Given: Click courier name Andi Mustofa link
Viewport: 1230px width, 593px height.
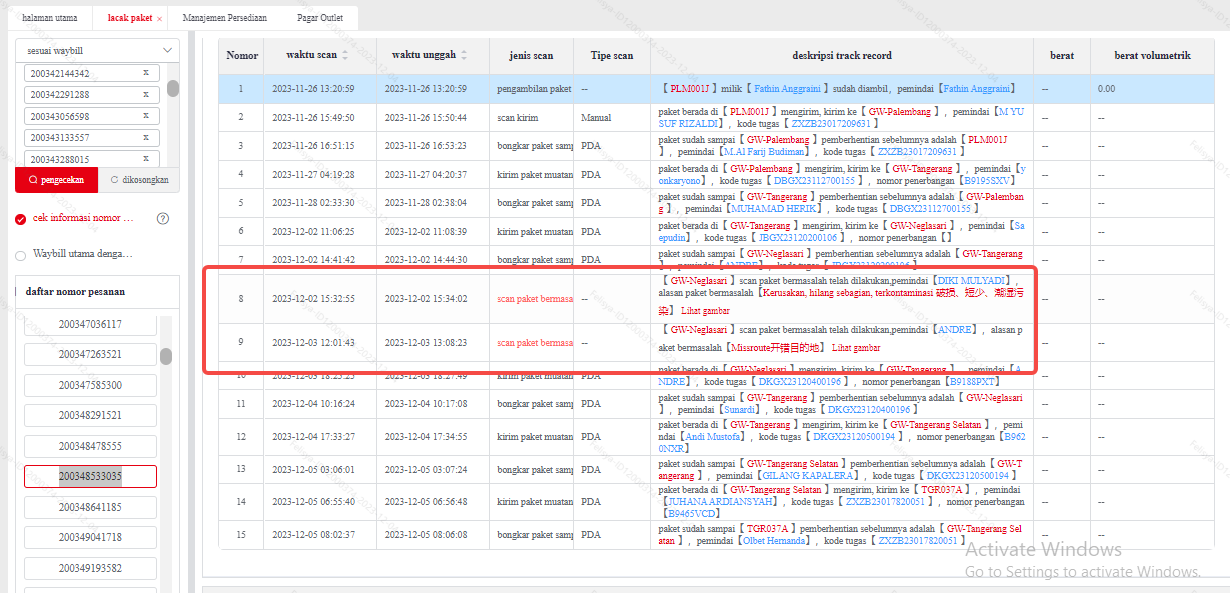Looking at the screenshot, I should [x=711, y=437].
